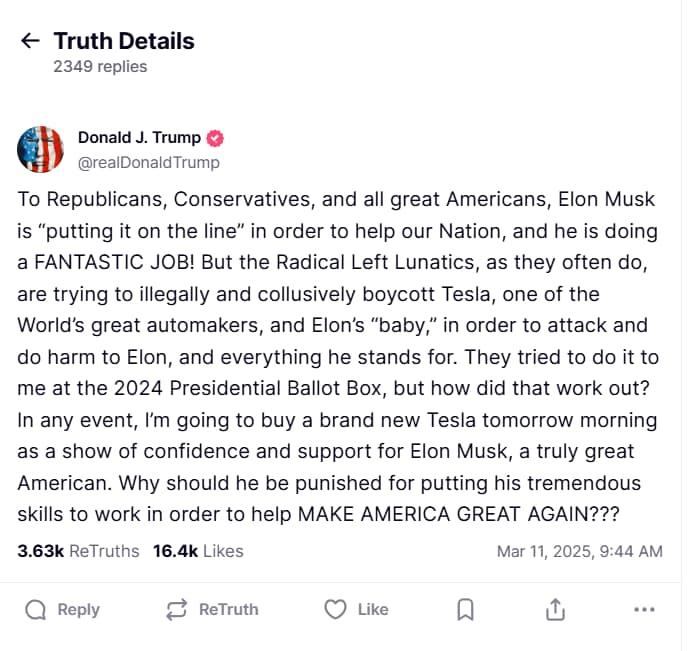
Task: Click the red verified badge
Action: pyautogui.click(x=215, y=138)
